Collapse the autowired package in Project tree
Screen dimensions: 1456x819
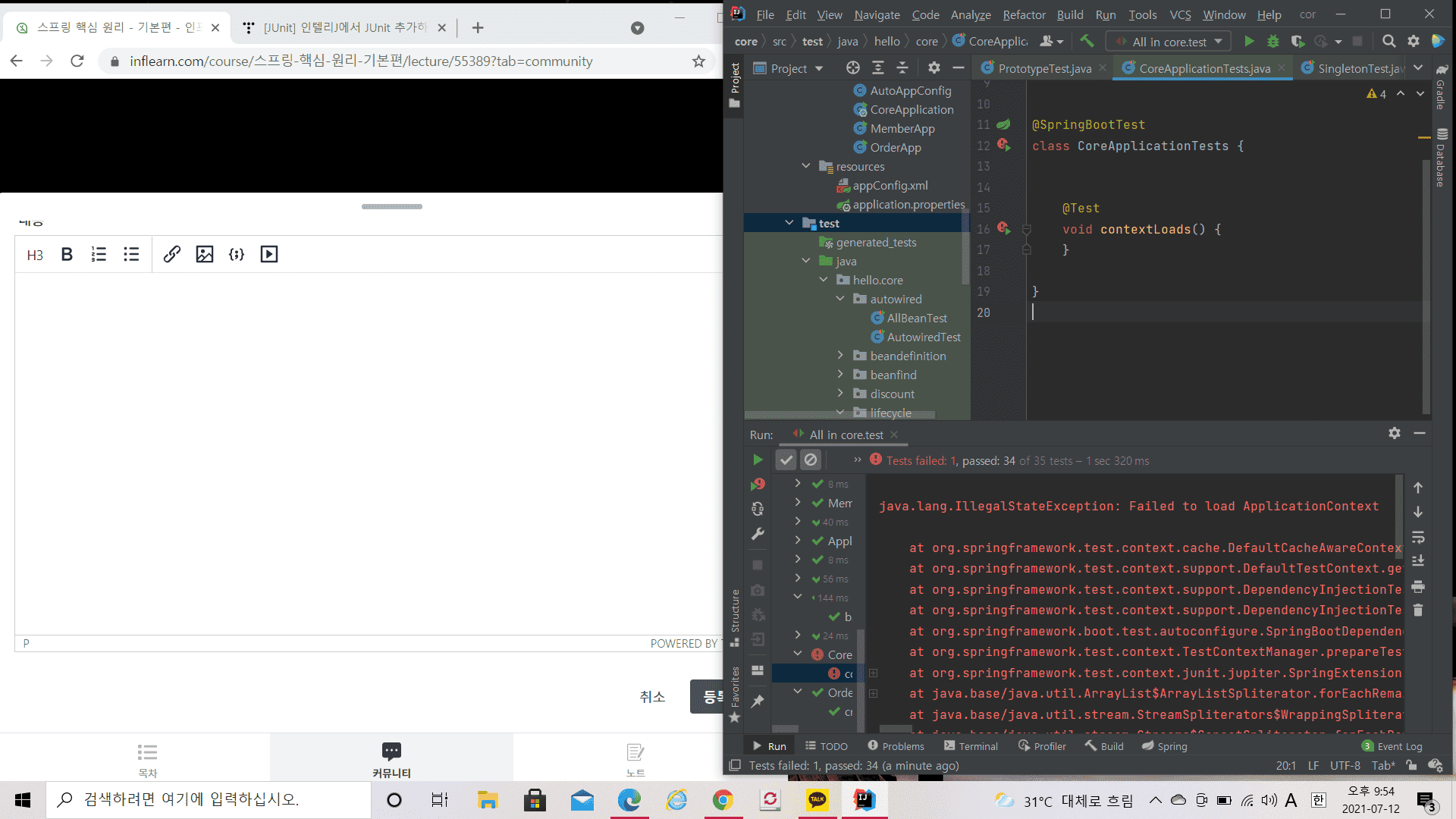[x=839, y=299]
